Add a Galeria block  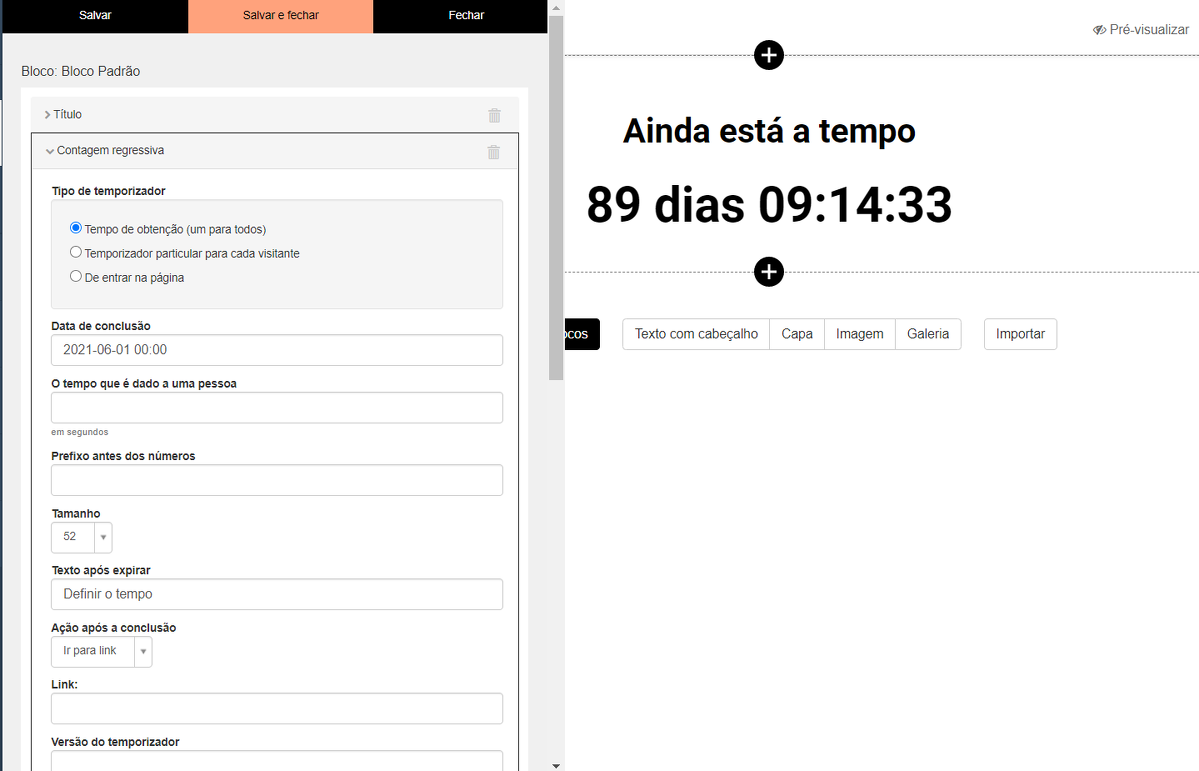pyautogui.click(x=927, y=334)
